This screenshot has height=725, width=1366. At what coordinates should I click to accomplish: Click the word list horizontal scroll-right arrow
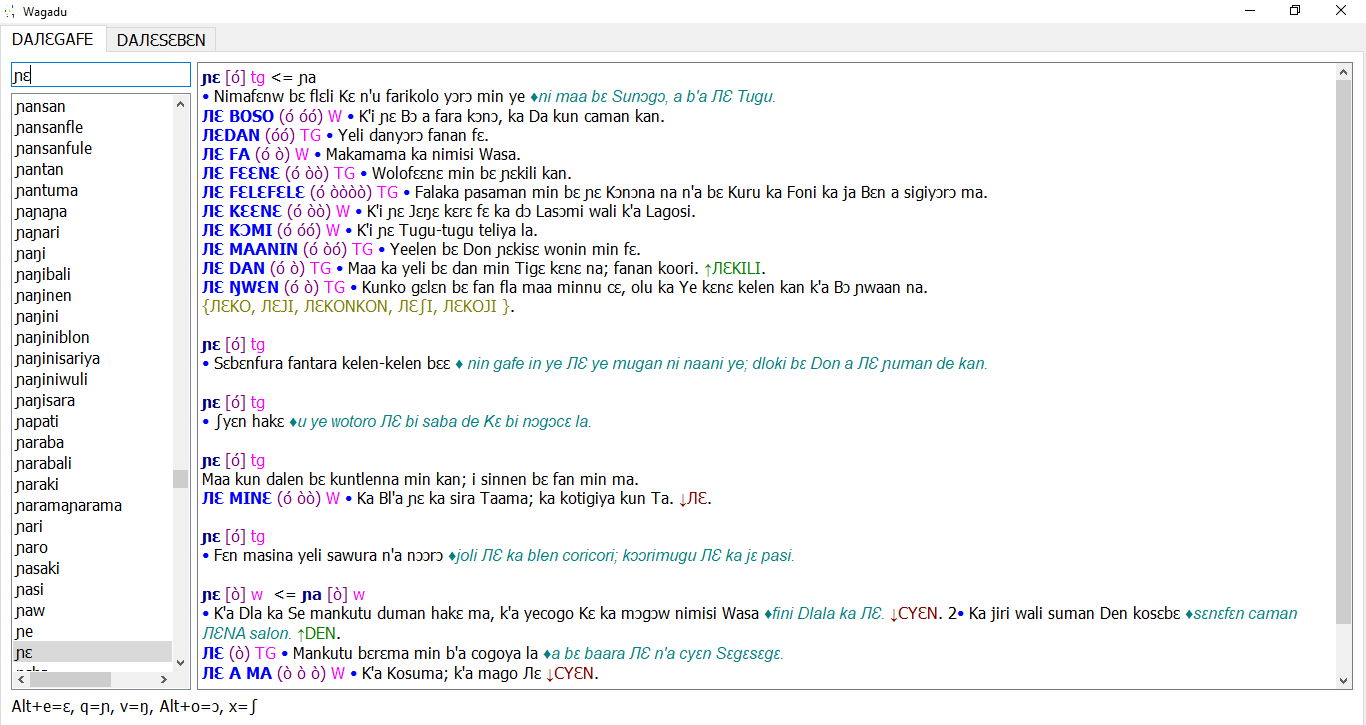164,679
